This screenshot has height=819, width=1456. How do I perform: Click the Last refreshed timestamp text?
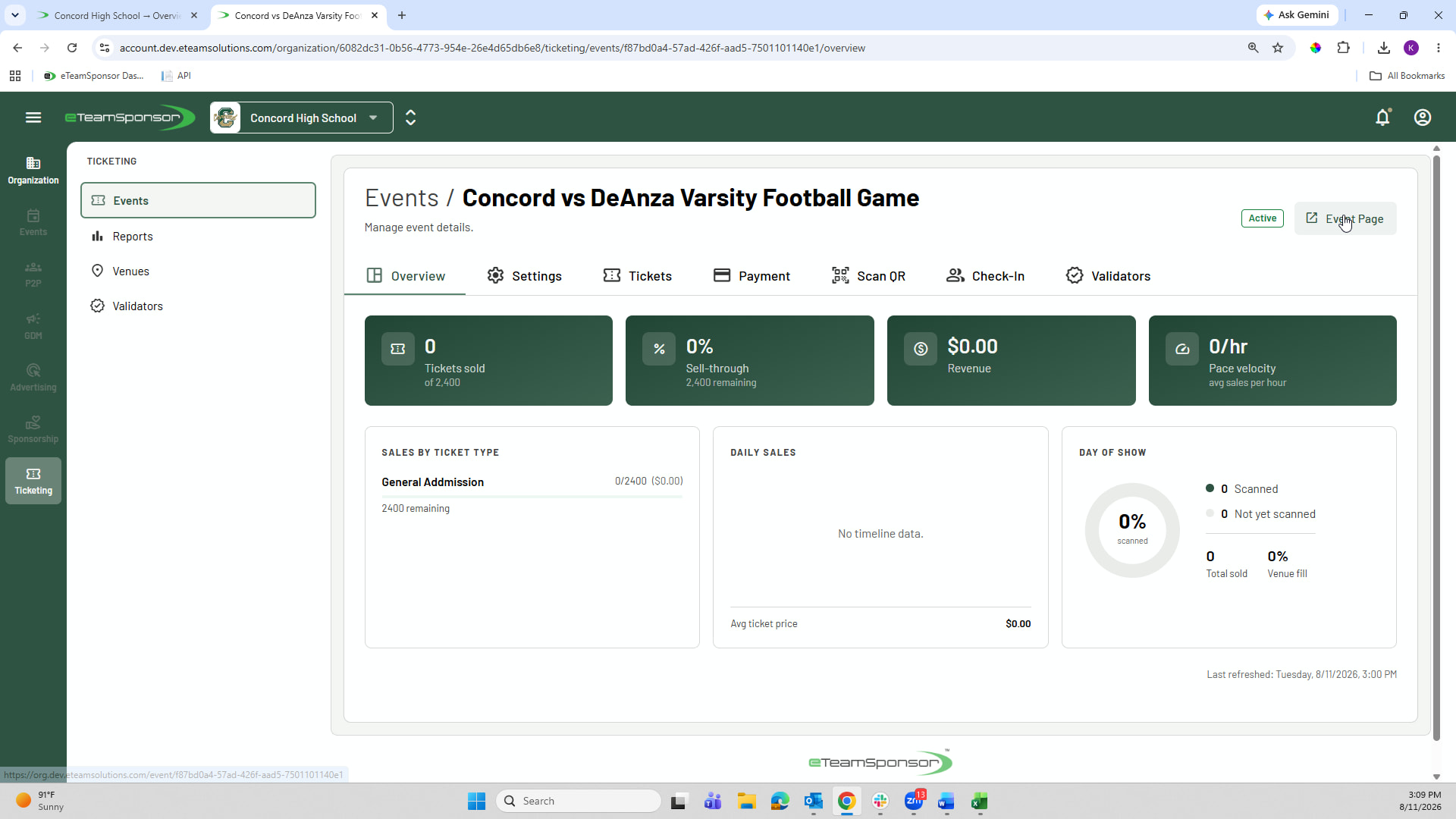pyautogui.click(x=1301, y=674)
